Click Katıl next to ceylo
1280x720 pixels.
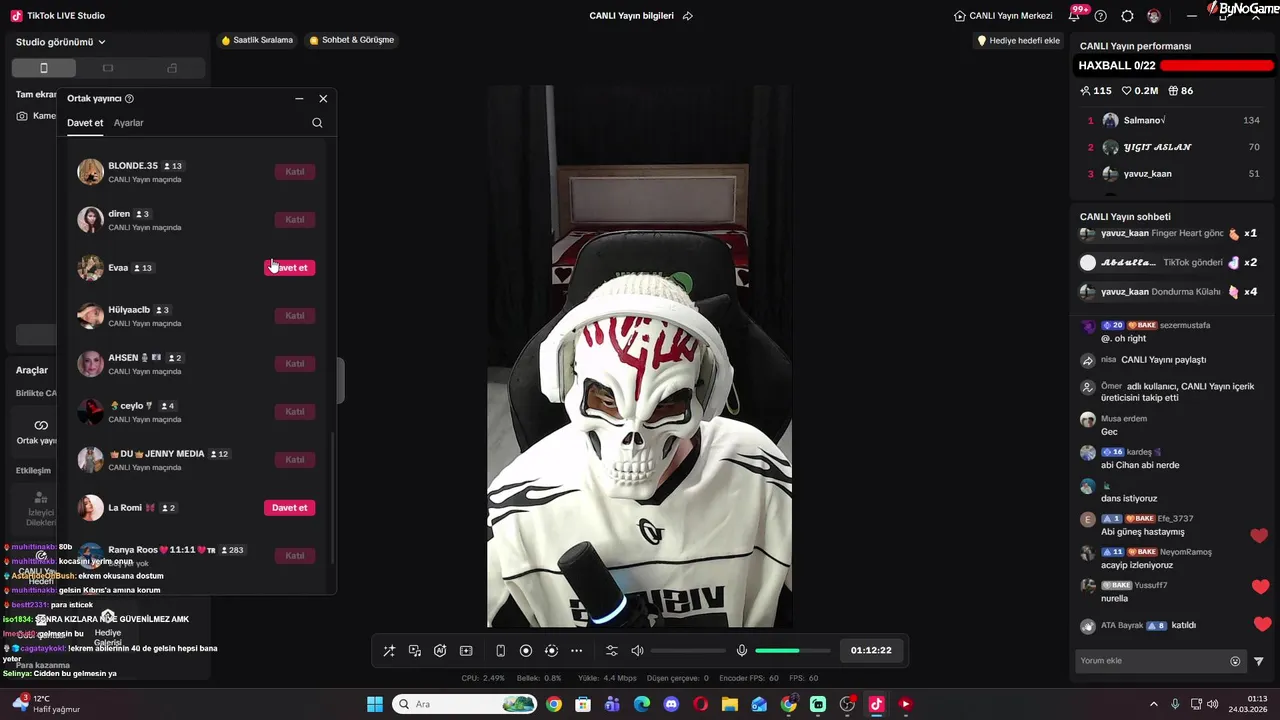[x=295, y=412]
